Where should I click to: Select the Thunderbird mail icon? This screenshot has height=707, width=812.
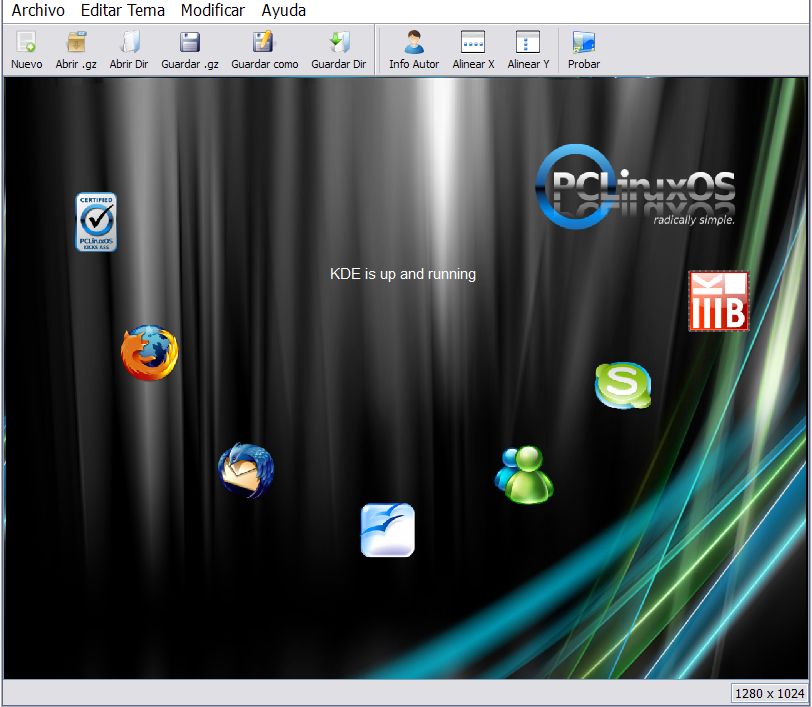[246, 470]
